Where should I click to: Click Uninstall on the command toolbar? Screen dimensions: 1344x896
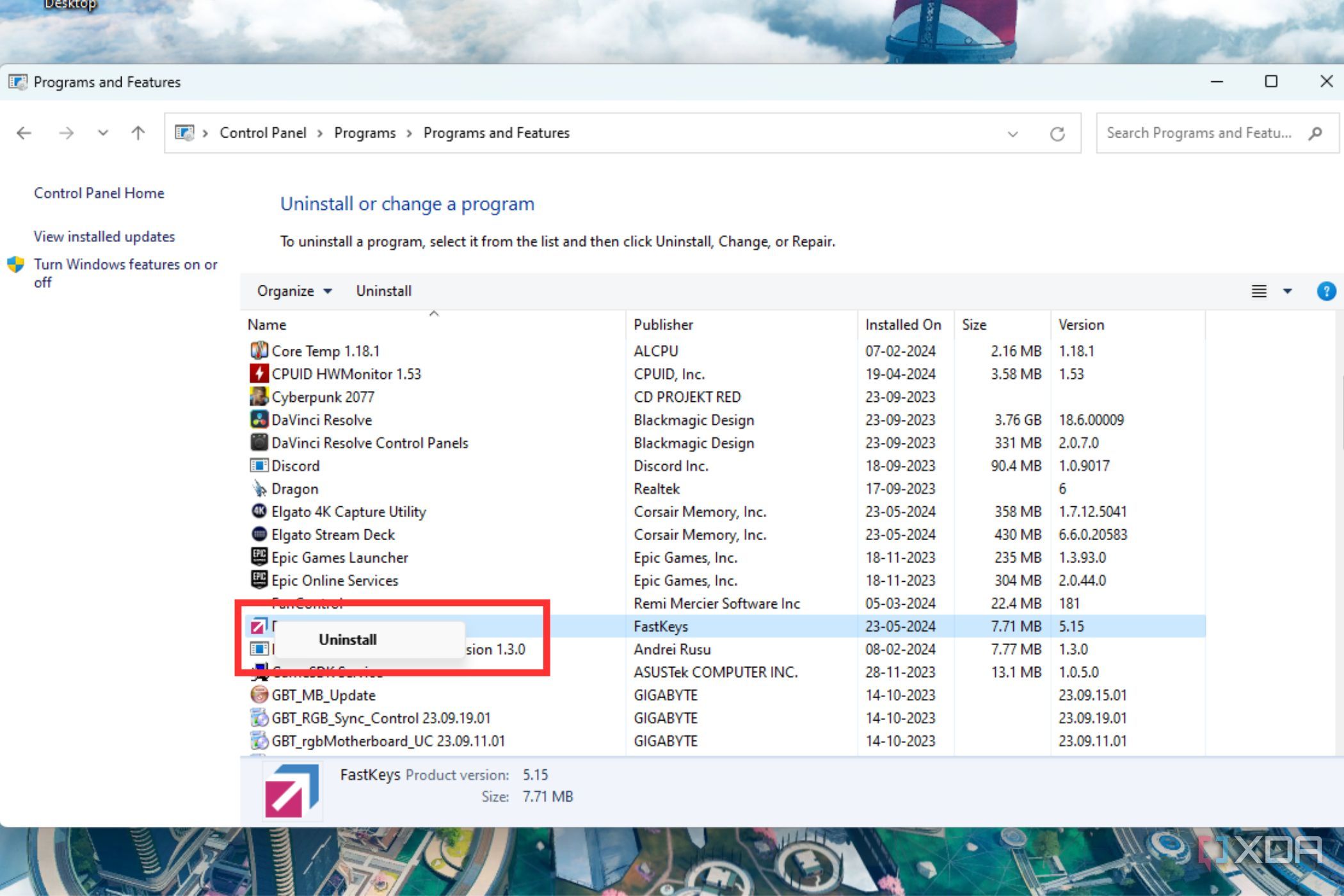click(383, 291)
